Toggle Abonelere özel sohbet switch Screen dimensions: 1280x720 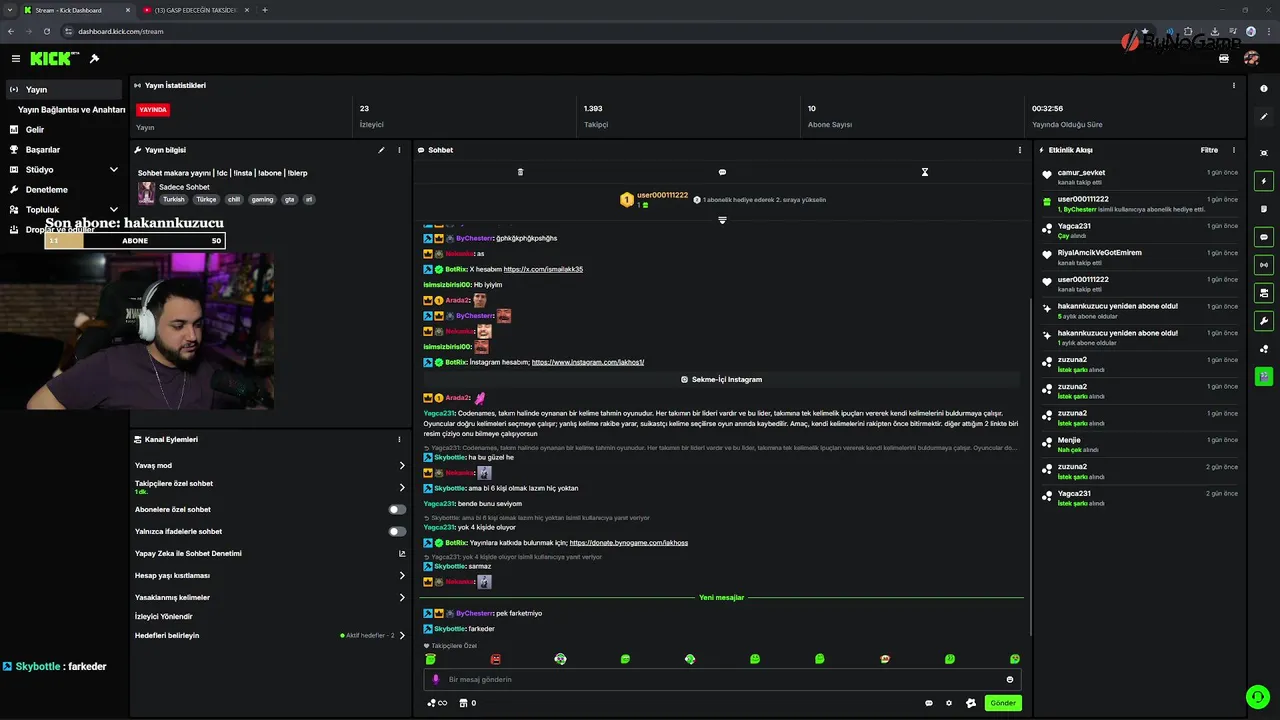397,509
